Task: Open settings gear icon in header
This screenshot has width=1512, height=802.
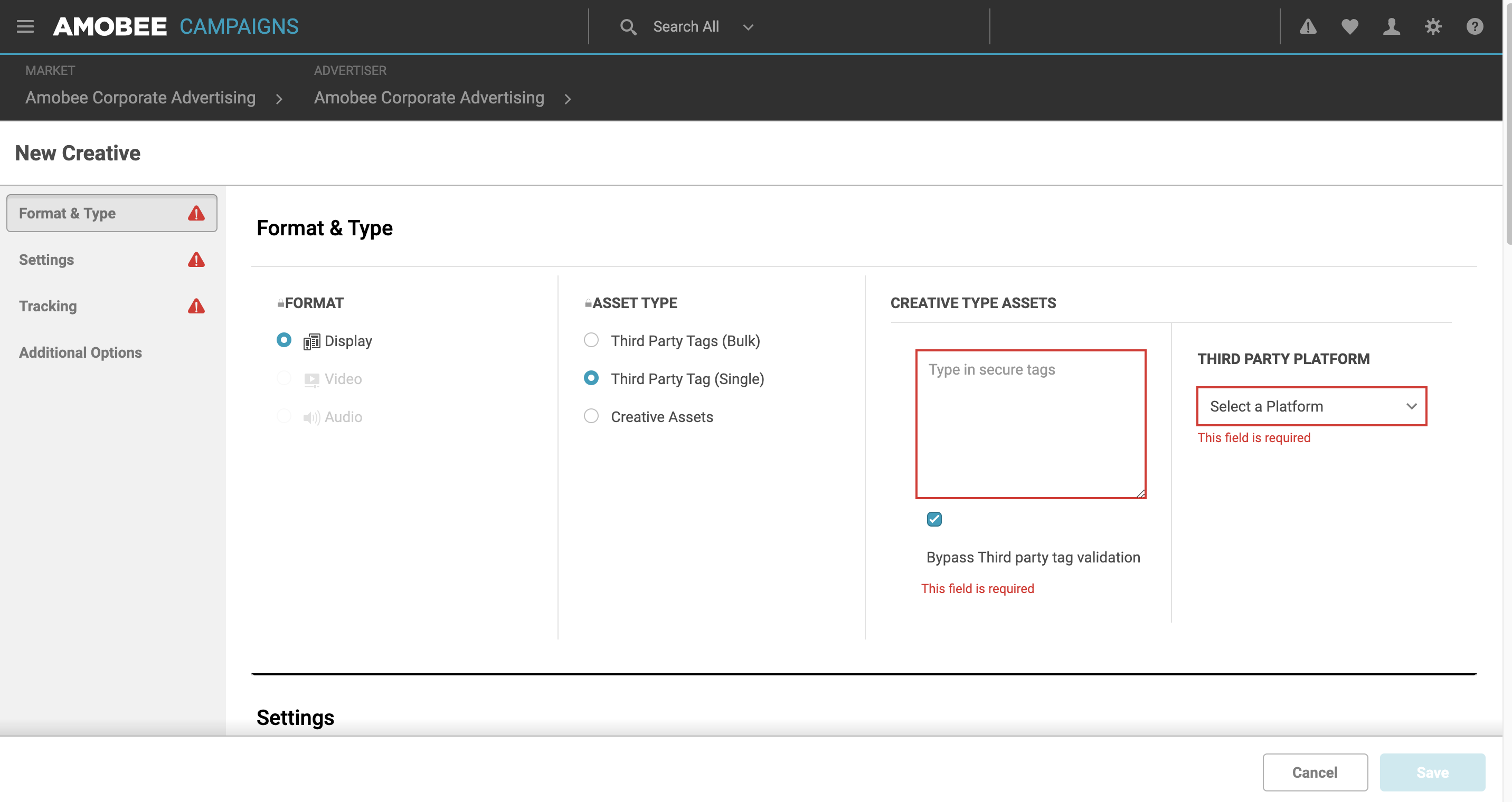Action: [x=1433, y=26]
